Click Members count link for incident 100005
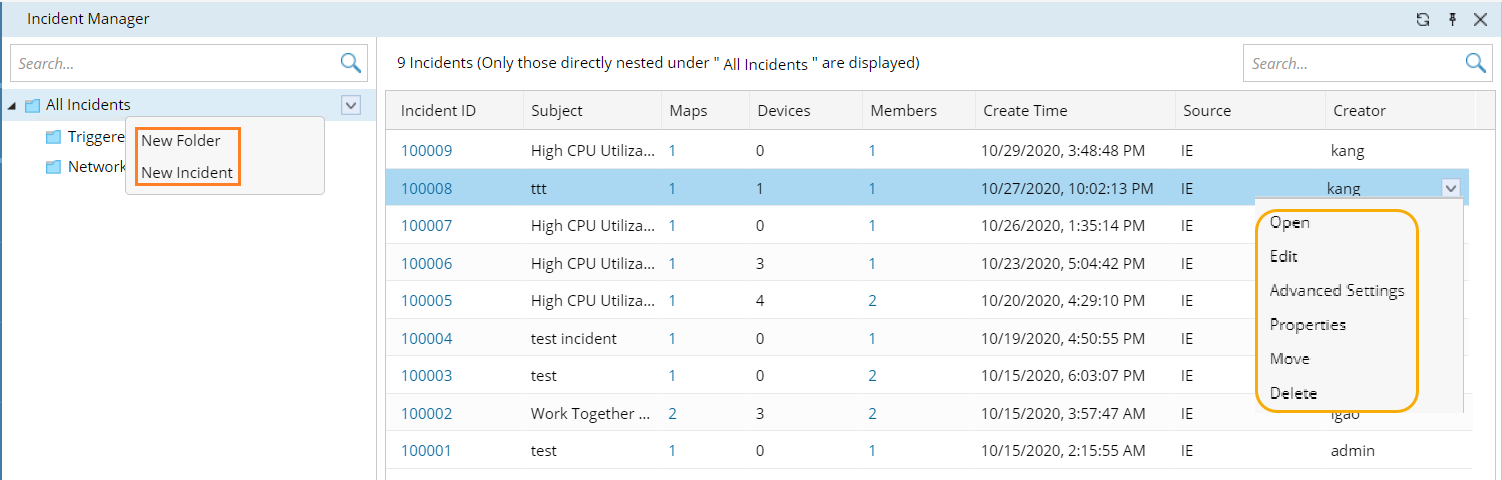The height and width of the screenshot is (480, 1502). click(872, 301)
